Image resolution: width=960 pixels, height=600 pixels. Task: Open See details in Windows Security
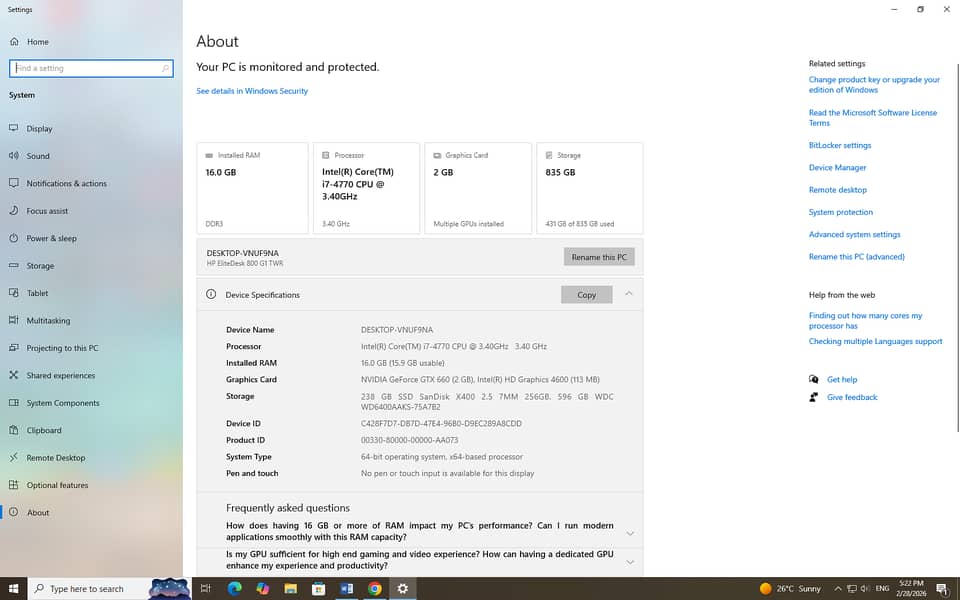point(252,91)
